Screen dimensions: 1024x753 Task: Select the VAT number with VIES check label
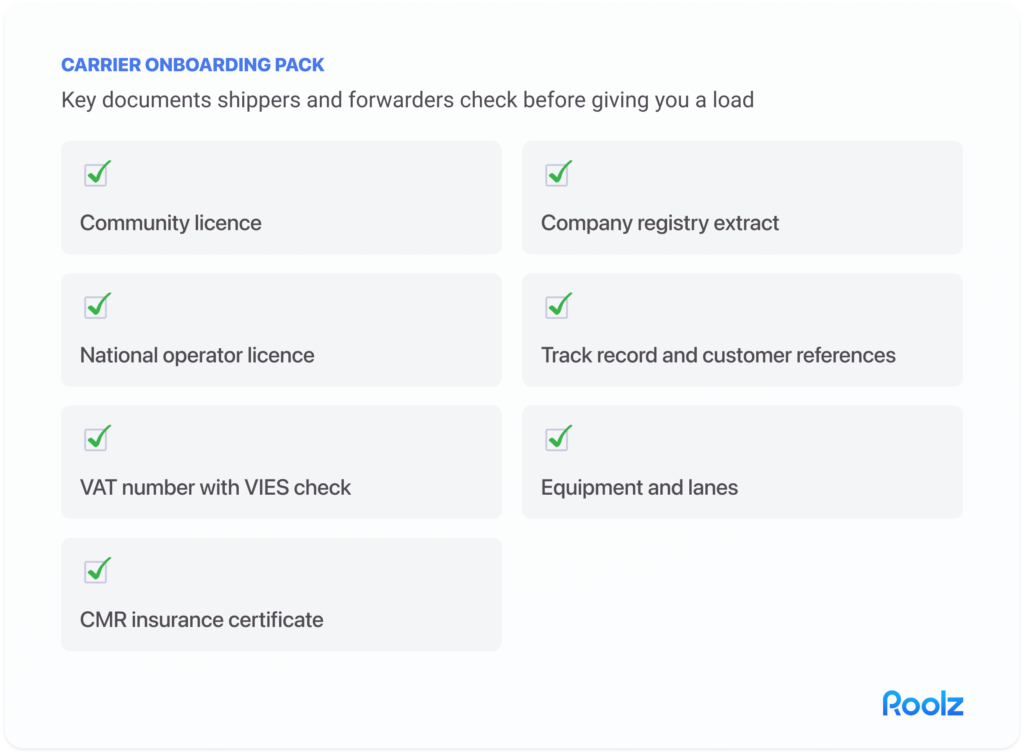[x=216, y=488]
